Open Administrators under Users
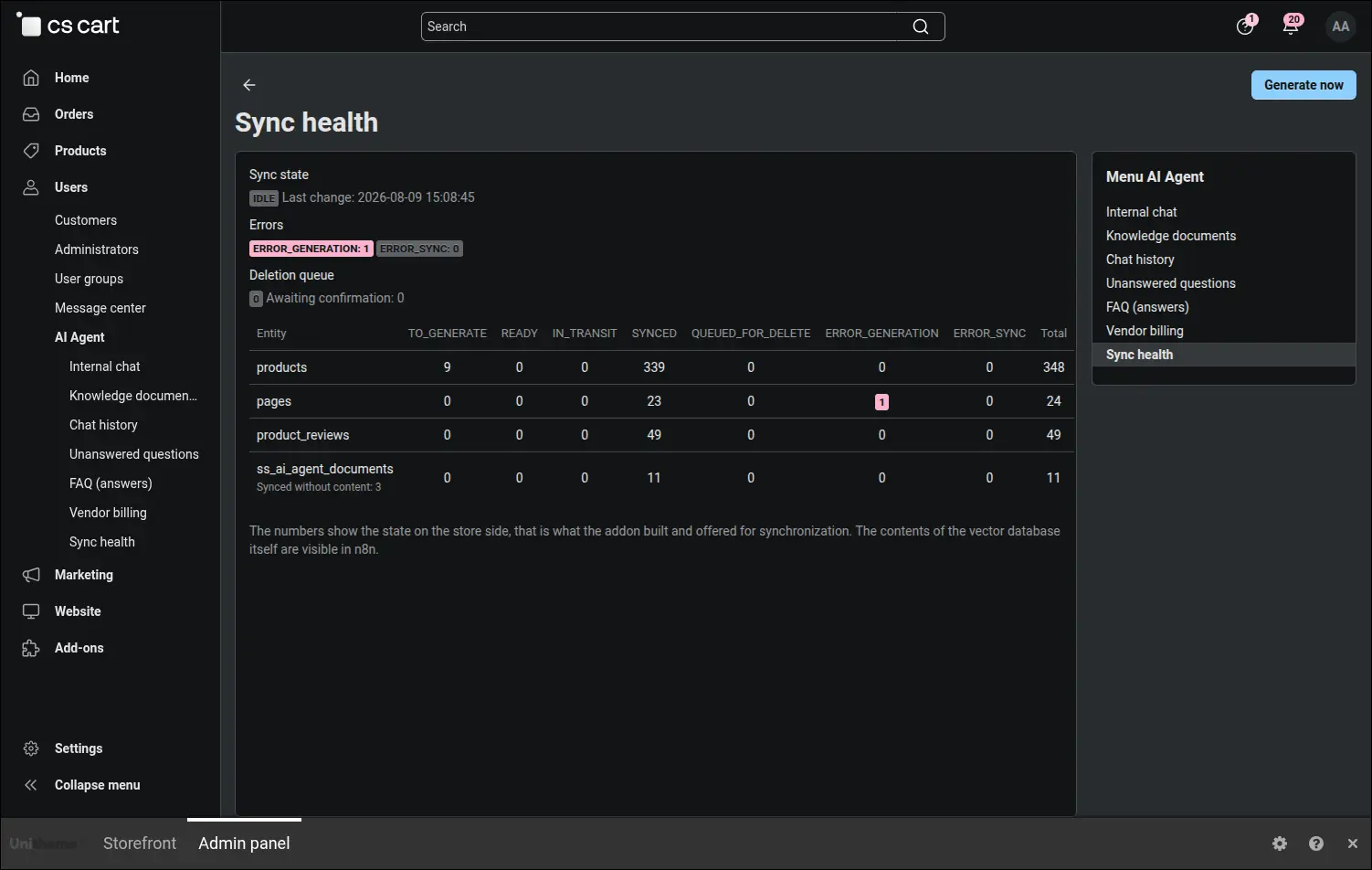The height and width of the screenshot is (870, 1372). (97, 249)
